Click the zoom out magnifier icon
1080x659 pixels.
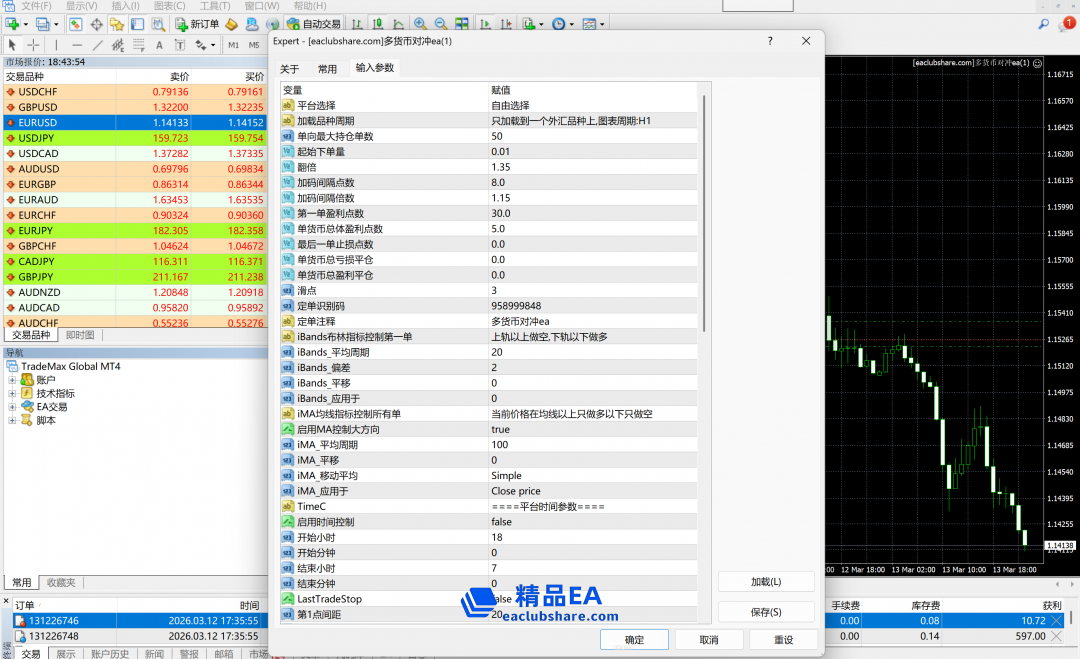[x=439, y=24]
